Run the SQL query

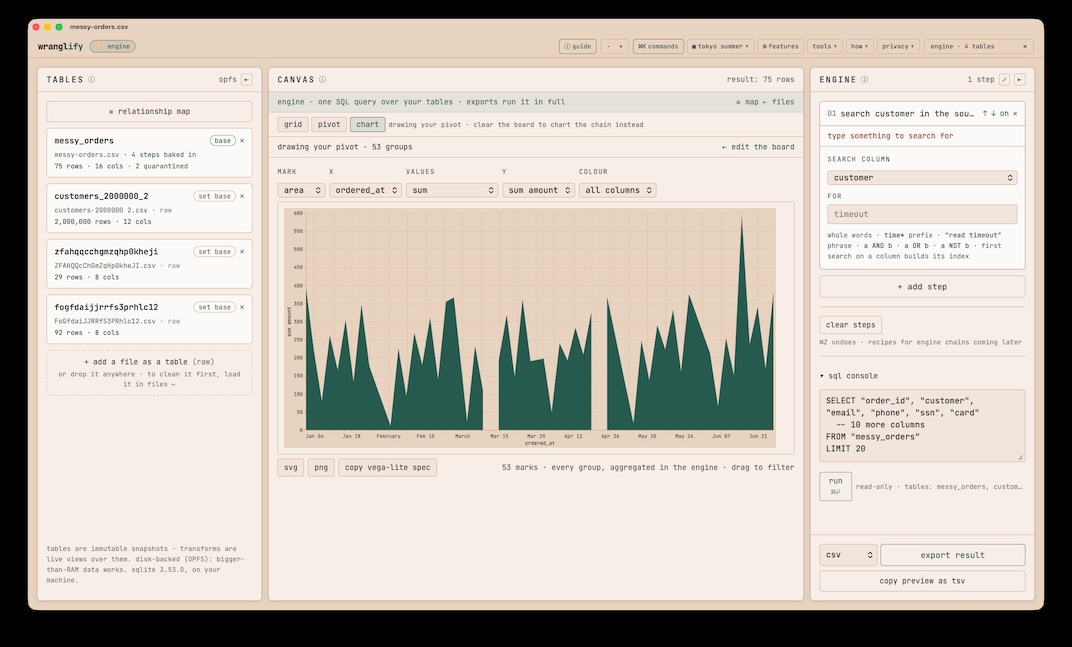point(835,486)
